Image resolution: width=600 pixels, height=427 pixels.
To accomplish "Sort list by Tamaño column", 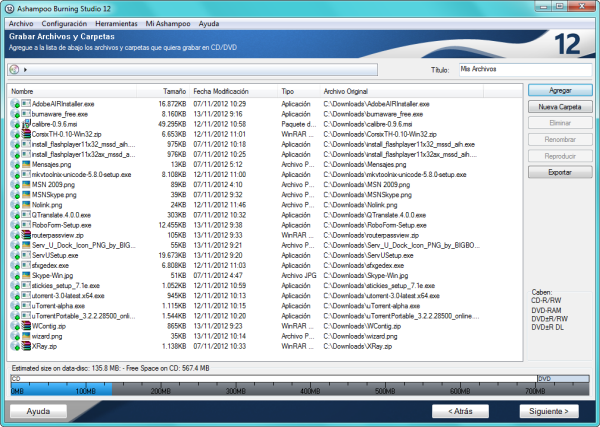I will tap(163, 91).
